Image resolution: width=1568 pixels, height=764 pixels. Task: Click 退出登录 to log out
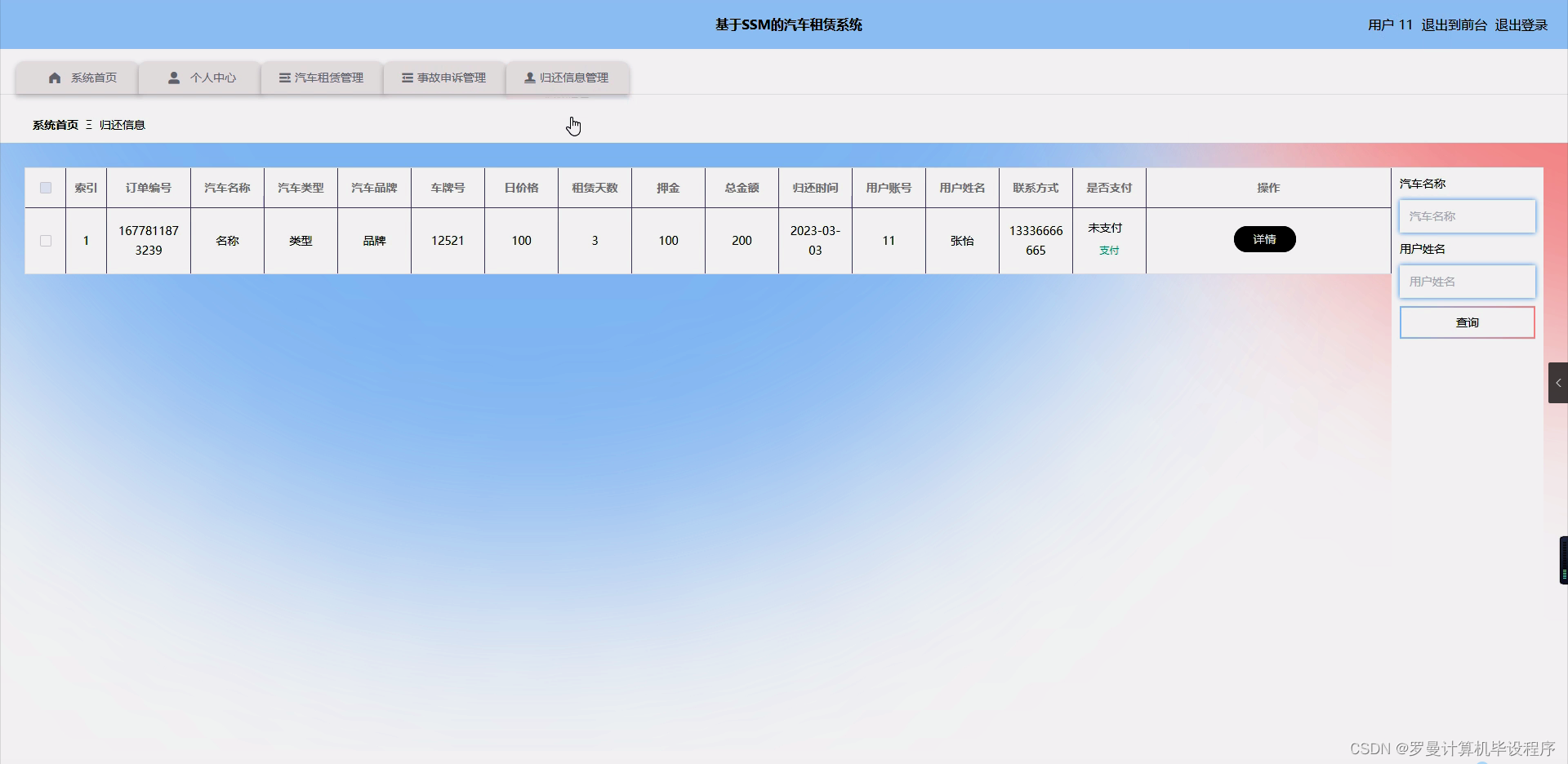coord(1520,24)
